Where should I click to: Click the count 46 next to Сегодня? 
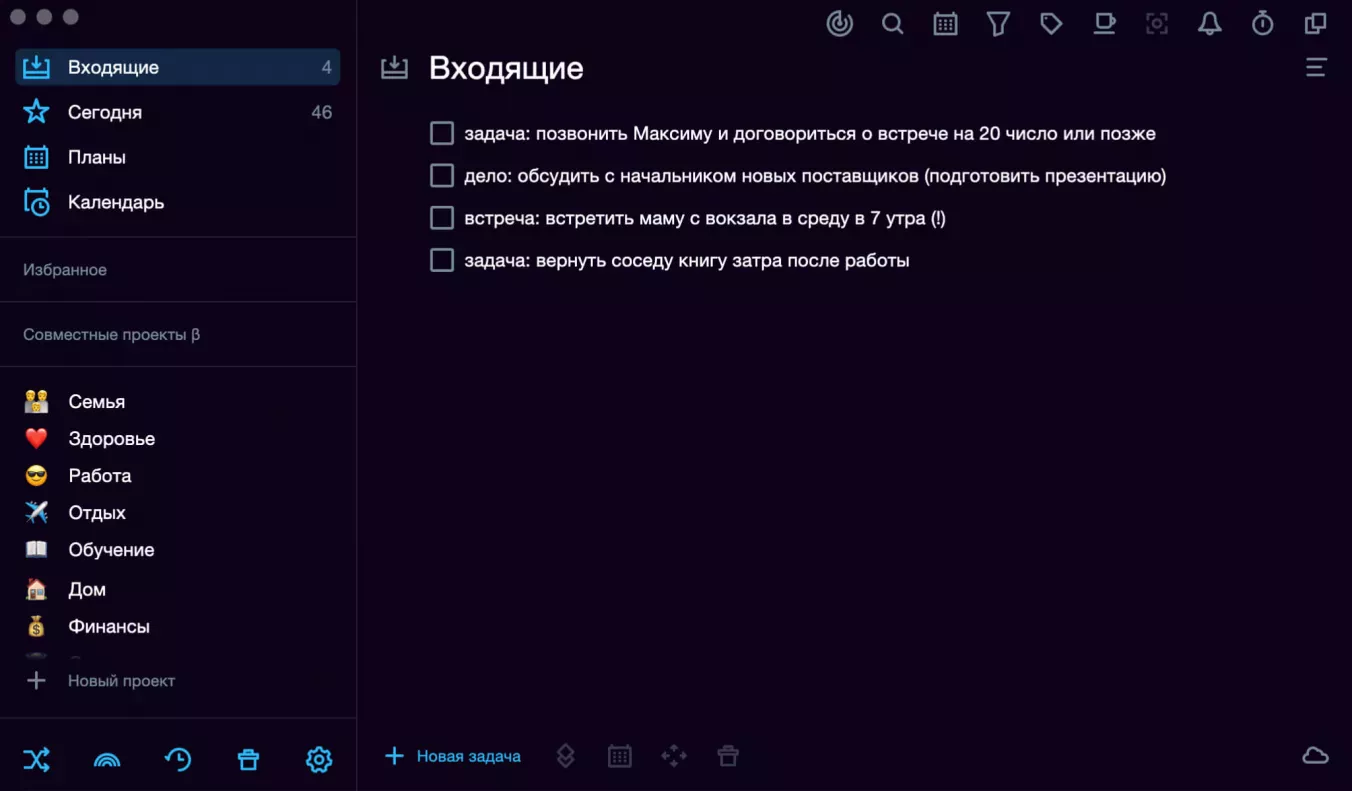(321, 112)
